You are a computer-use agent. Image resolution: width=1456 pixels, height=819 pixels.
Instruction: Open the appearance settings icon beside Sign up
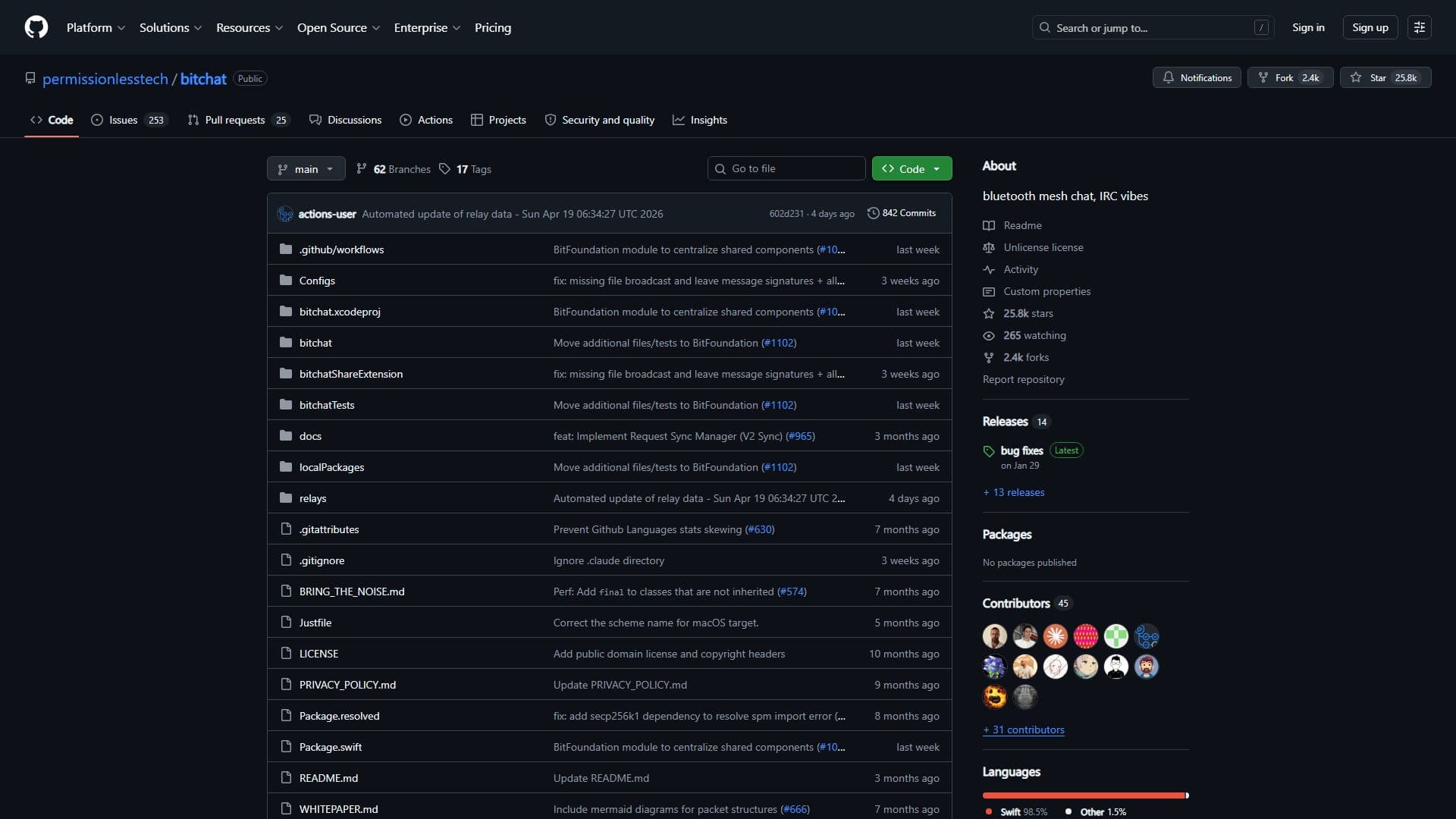pyautogui.click(x=1420, y=27)
